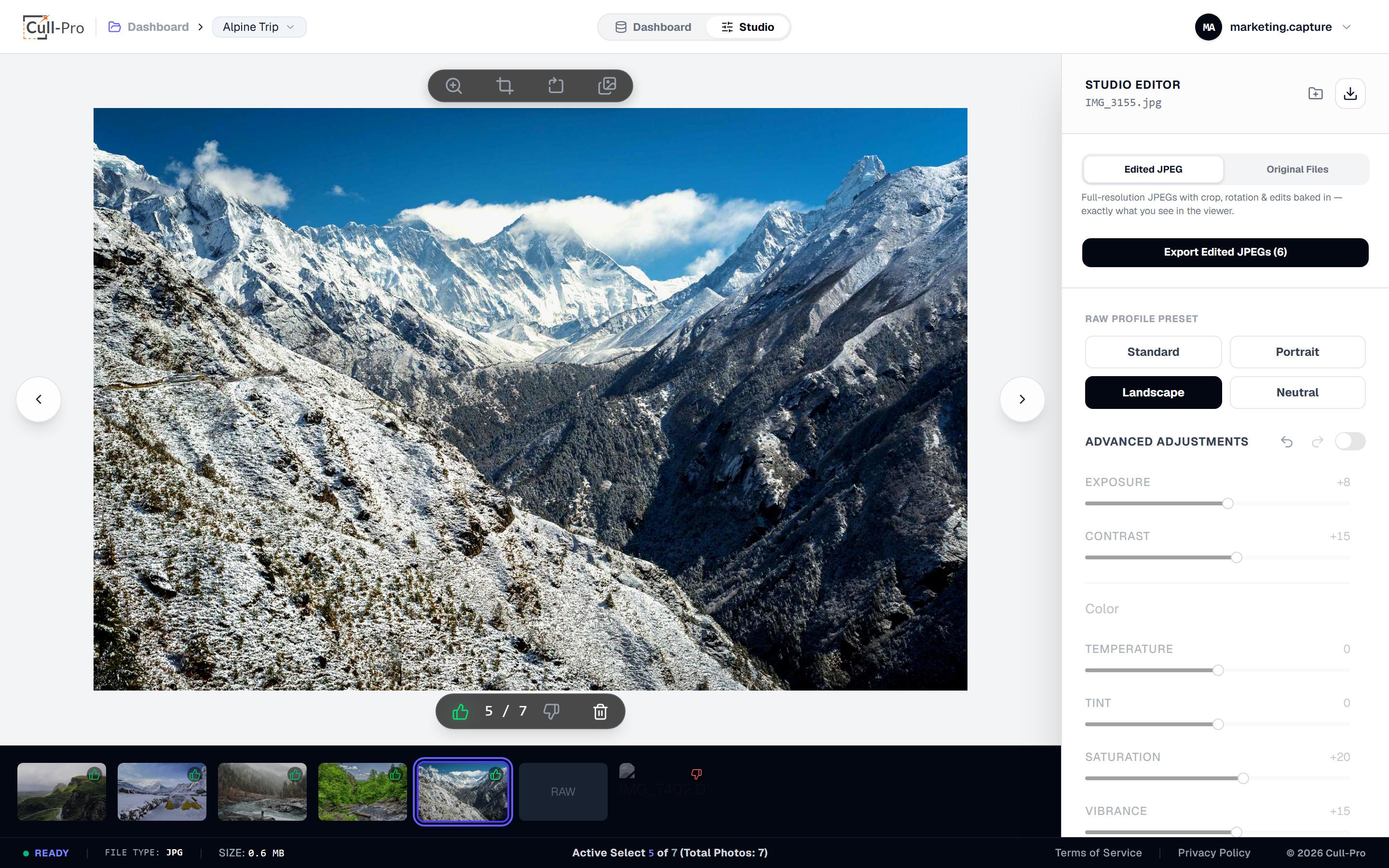
Task: Select the Landscape RAW profile preset
Action: pos(1153,393)
